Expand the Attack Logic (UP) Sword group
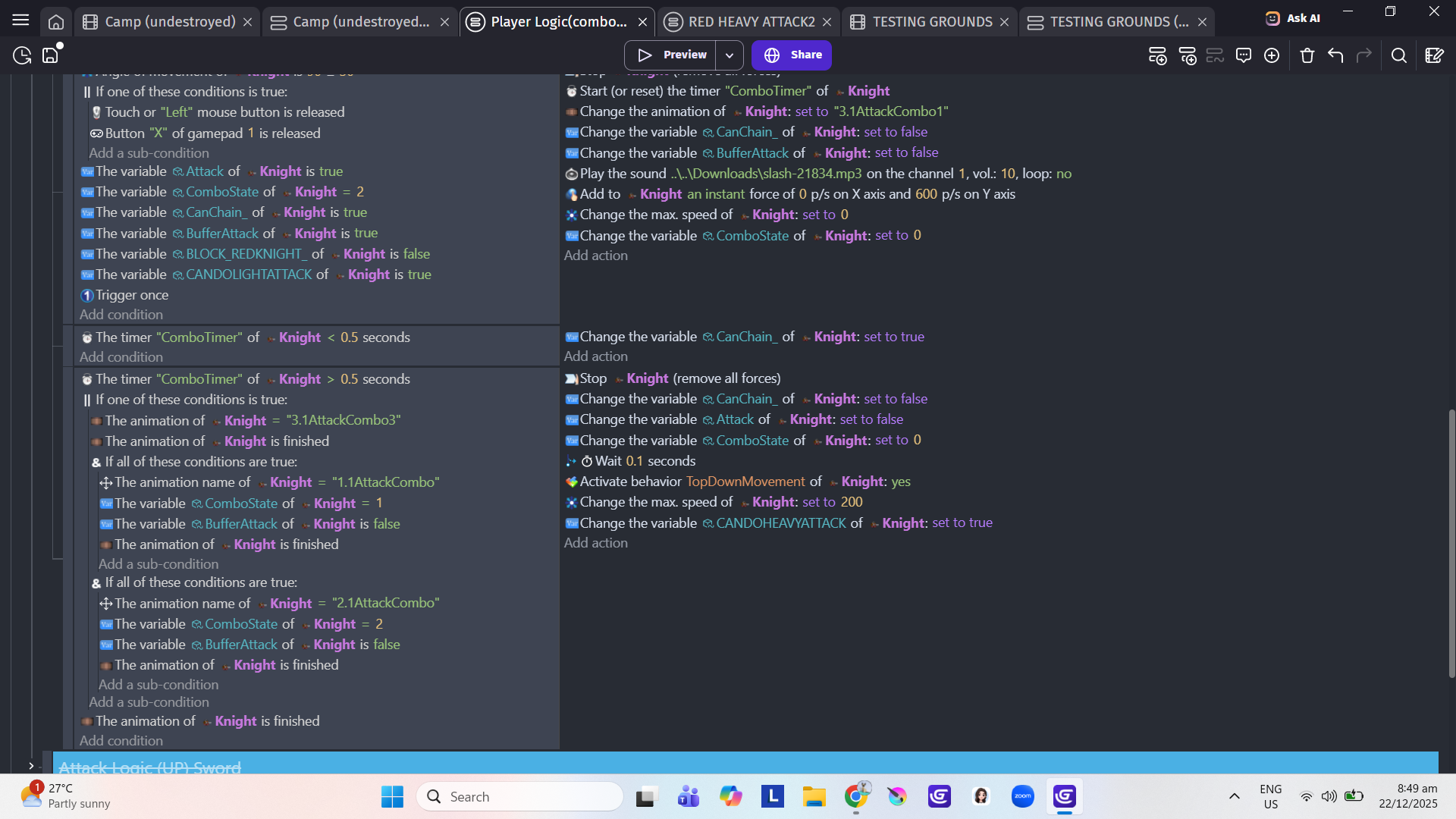The height and width of the screenshot is (819, 1456). pyautogui.click(x=31, y=766)
